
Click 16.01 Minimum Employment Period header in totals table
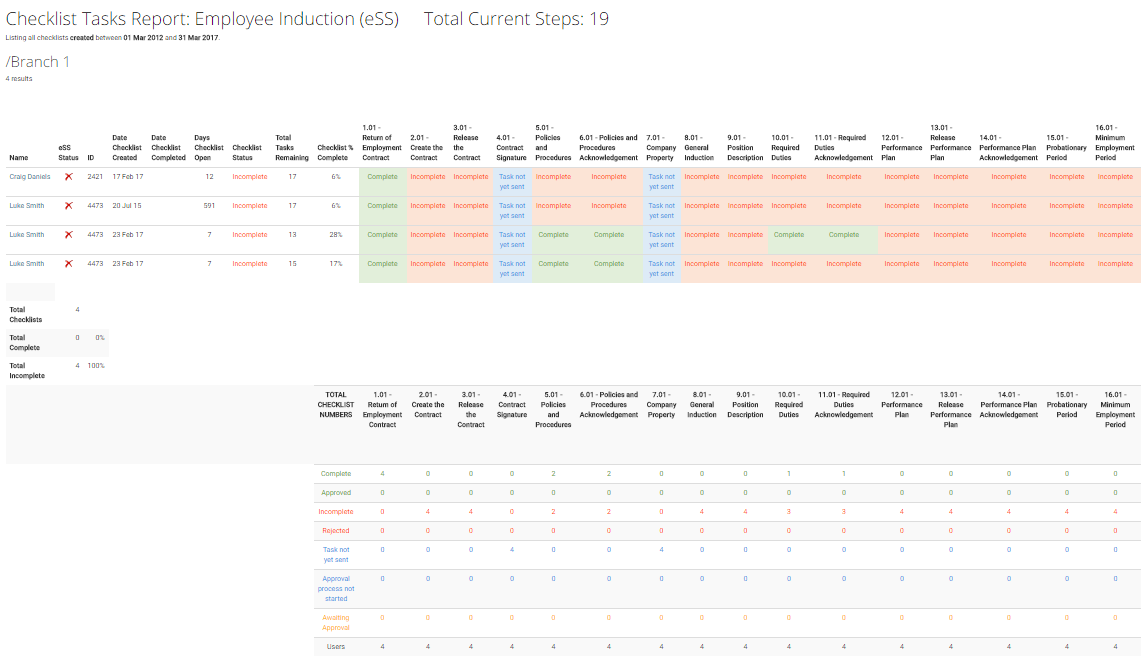coord(1116,410)
